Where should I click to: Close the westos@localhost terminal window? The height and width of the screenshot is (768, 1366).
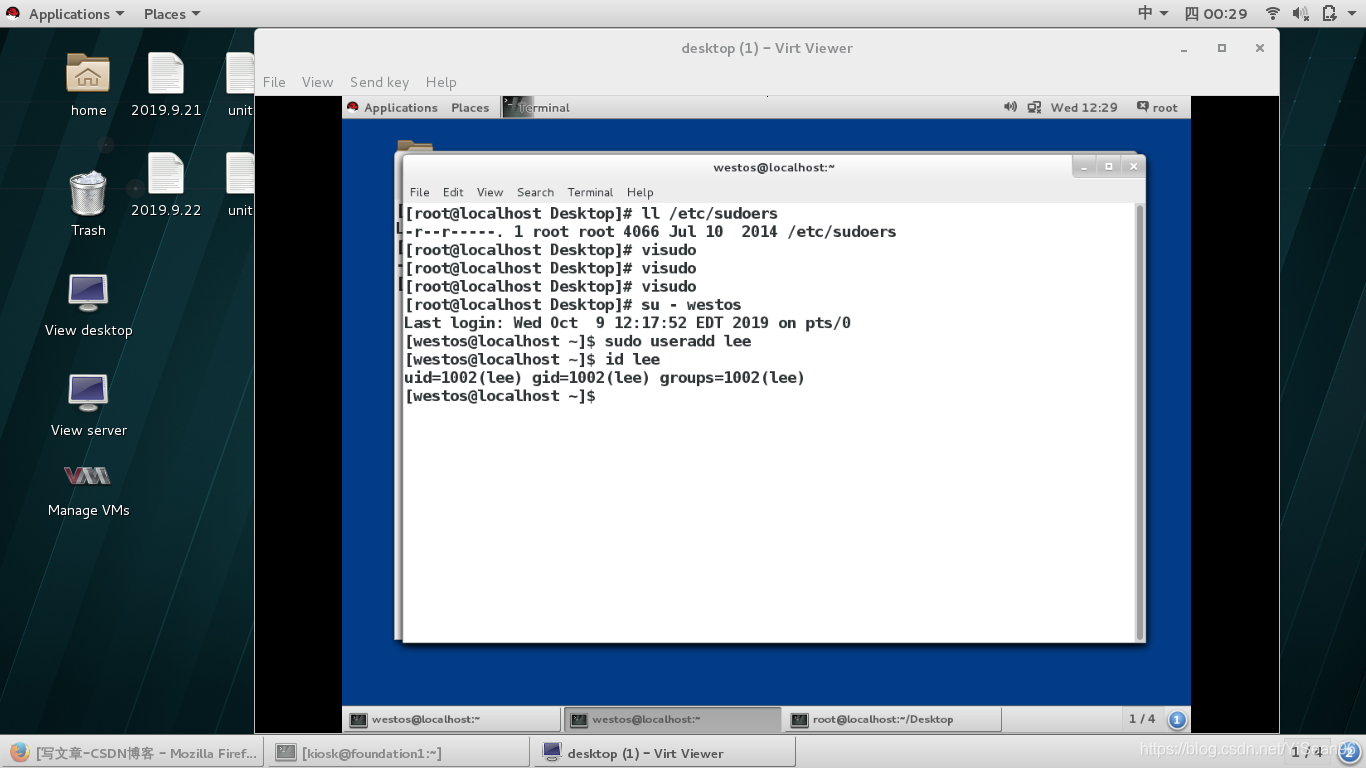(x=1133, y=166)
